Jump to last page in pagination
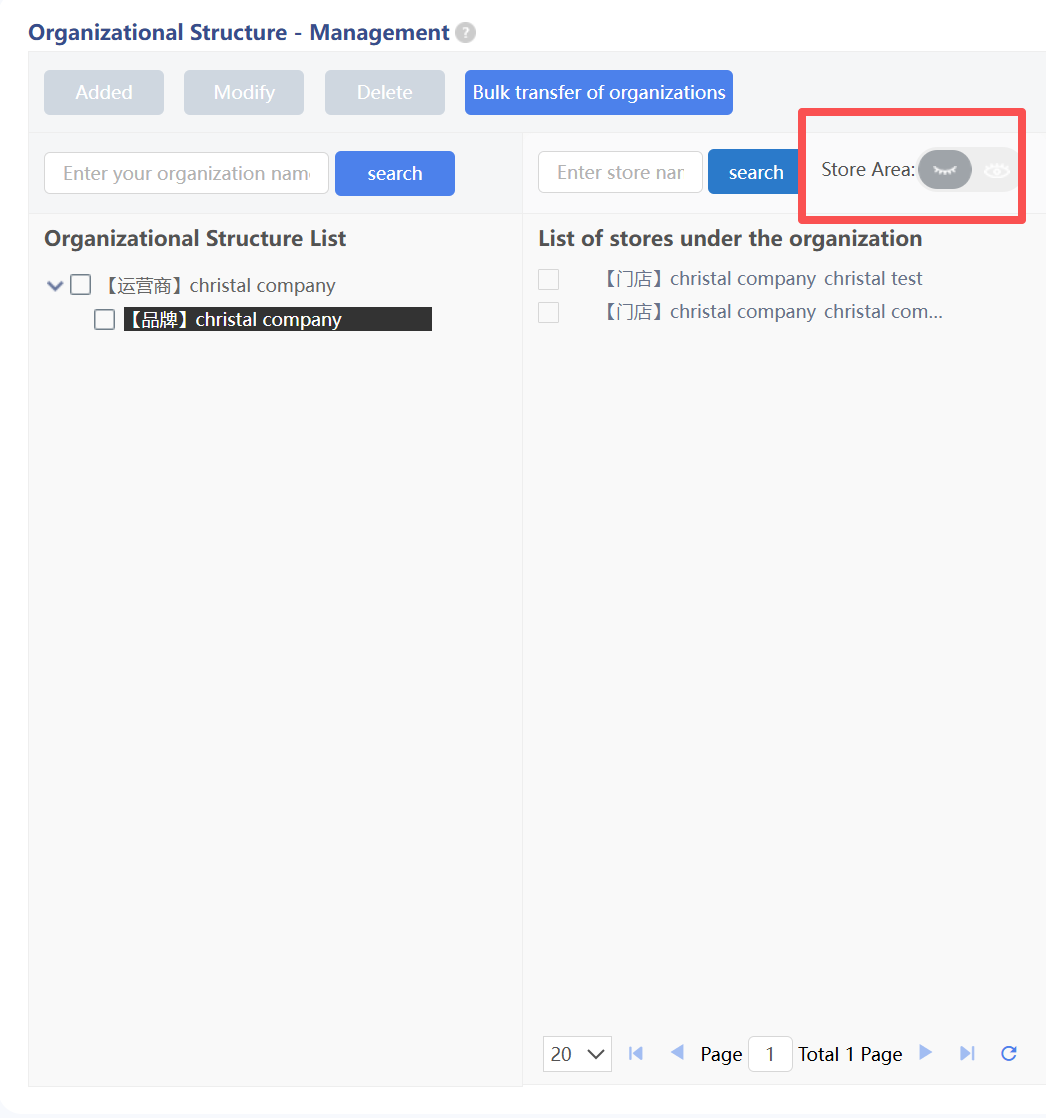This screenshot has width=1046, height=1118. pyautogui.click(x=967, y=1053)
